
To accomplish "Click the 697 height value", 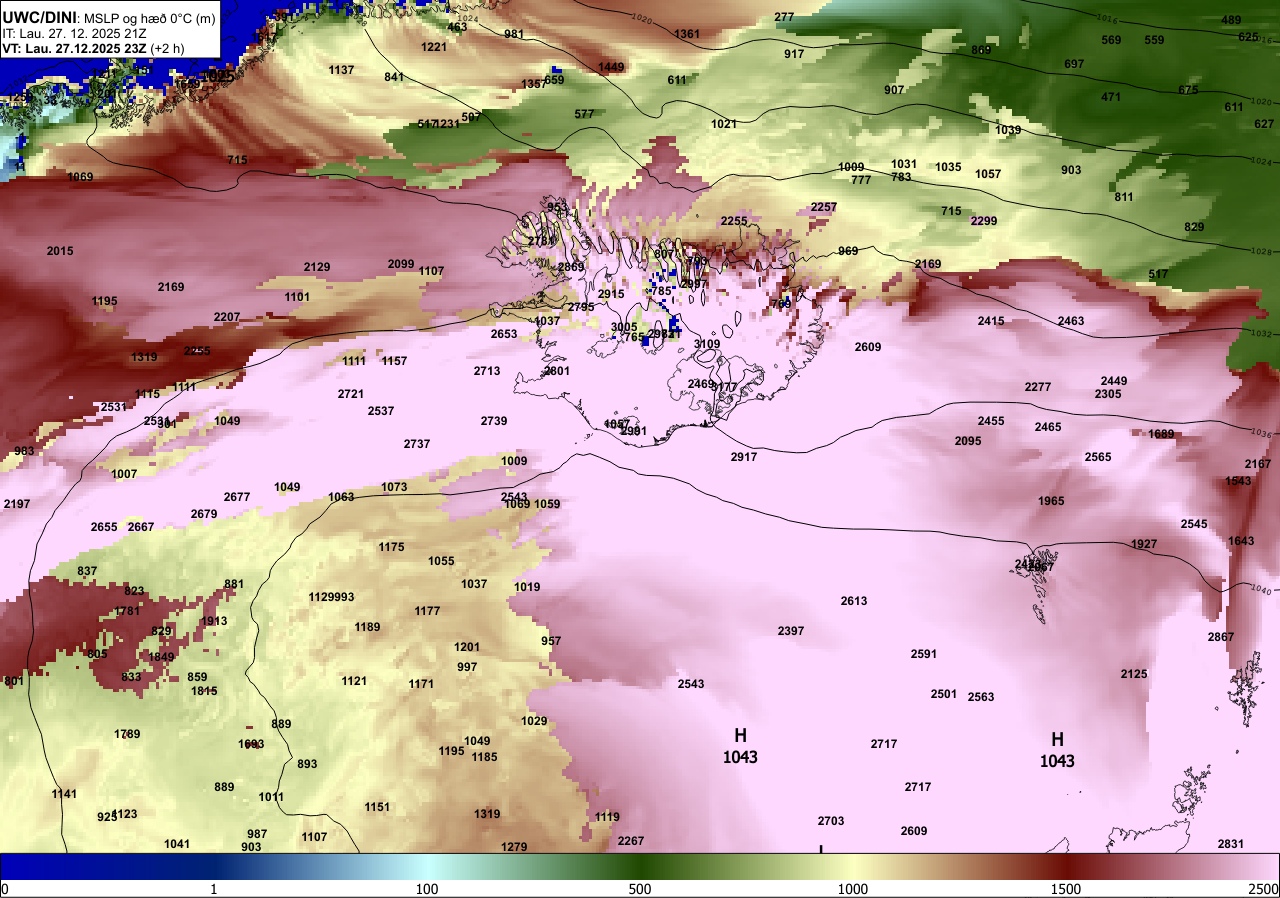I will (x=1074, y=64).
